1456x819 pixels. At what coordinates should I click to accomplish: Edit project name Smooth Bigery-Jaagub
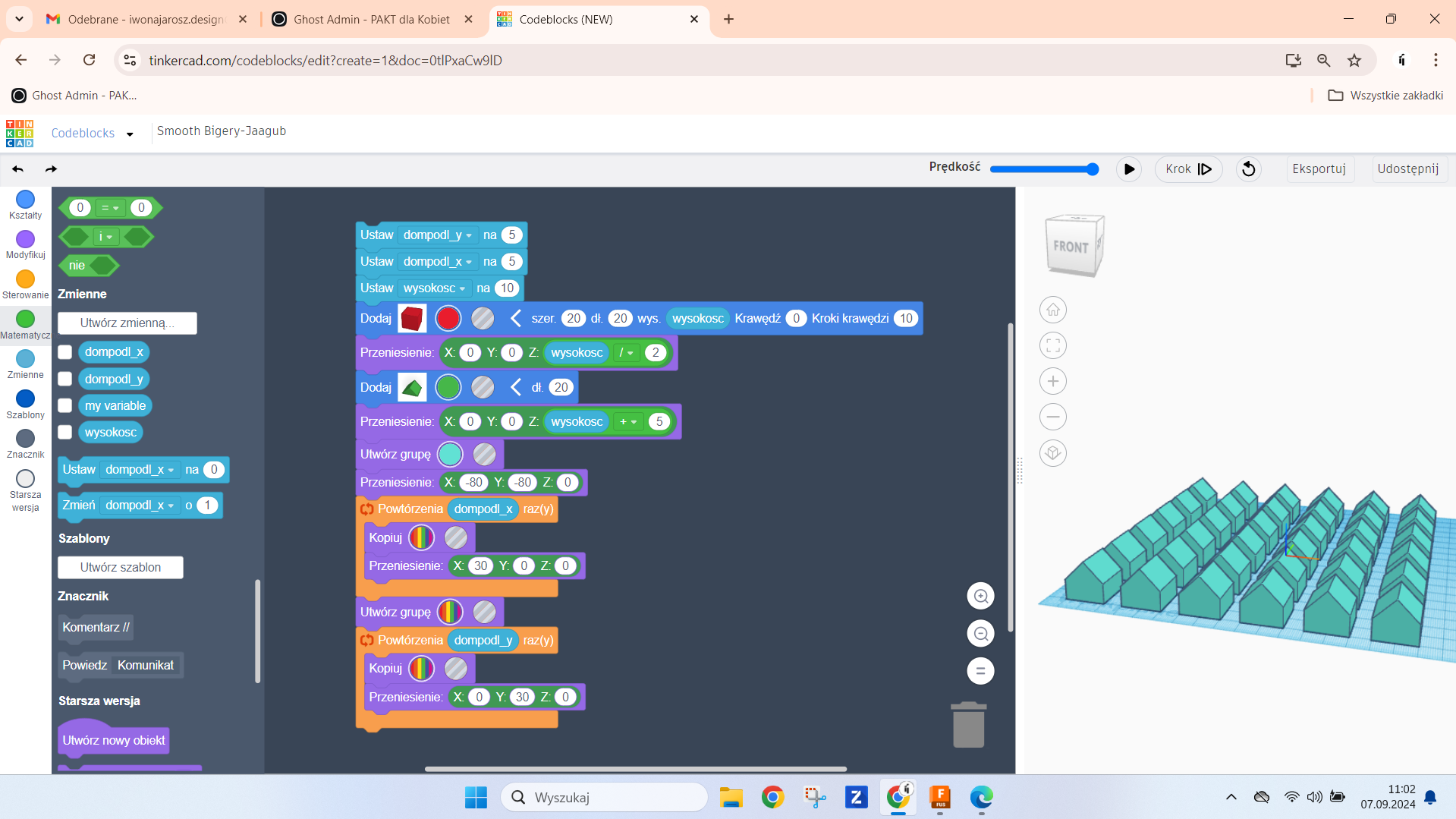222,131
